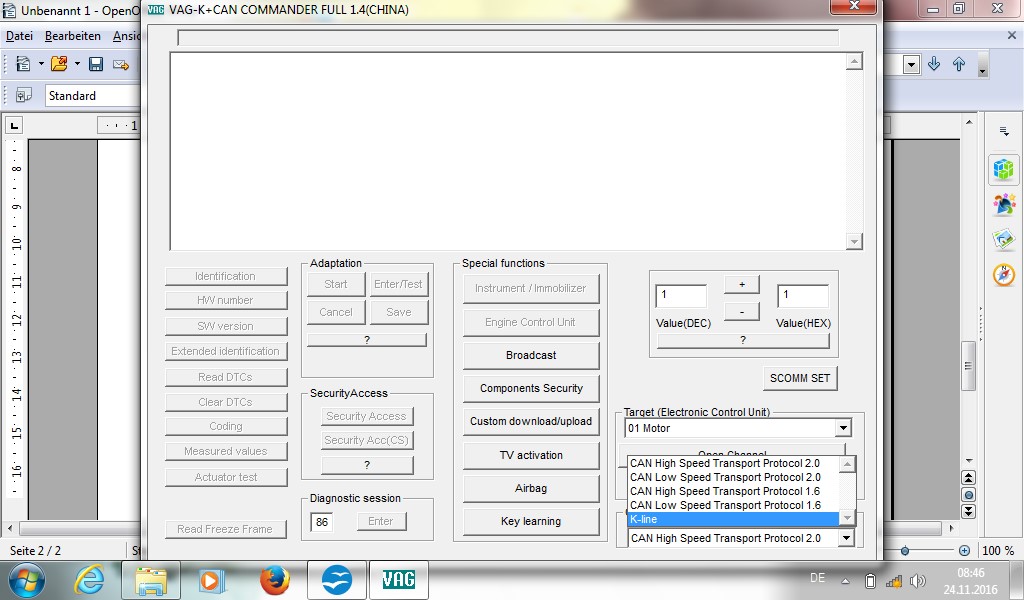Click the Components Security button
Screen dimensions: 1024x600
(x=531, y=388)
